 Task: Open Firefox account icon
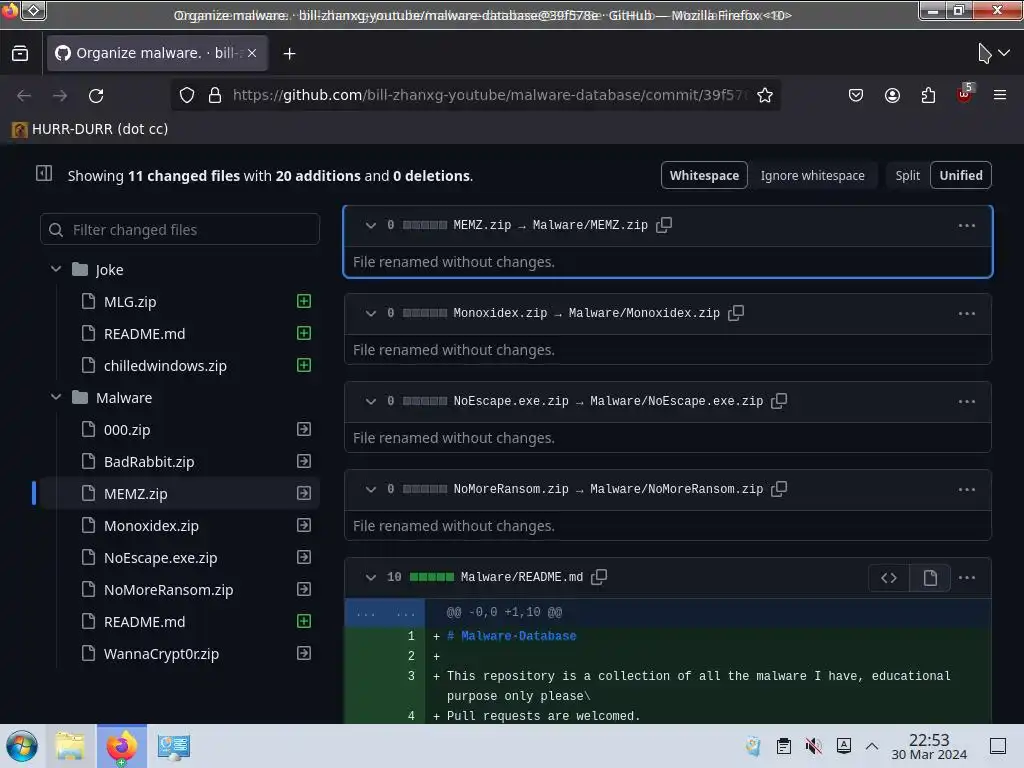pyautogui.click(x=892, y=95)
